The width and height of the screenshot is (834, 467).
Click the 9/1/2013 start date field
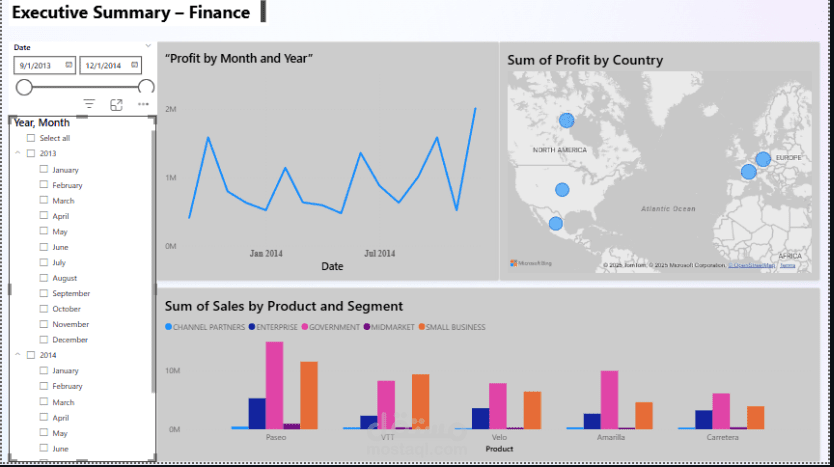point(38,65)
